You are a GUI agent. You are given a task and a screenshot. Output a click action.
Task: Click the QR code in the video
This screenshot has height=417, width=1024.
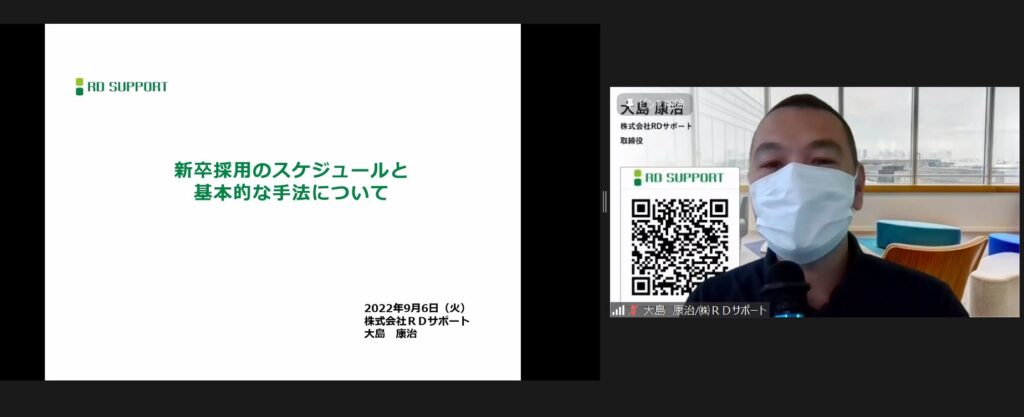pos(679,247)
